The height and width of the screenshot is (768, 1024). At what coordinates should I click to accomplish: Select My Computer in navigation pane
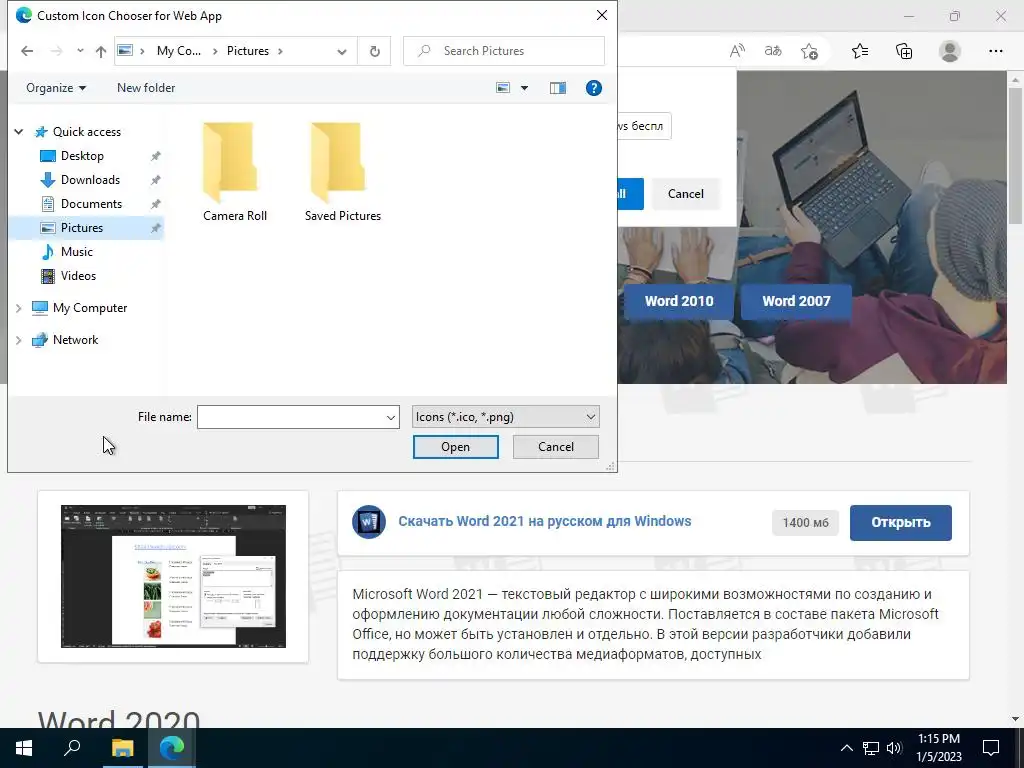click(x=89, y=308)
